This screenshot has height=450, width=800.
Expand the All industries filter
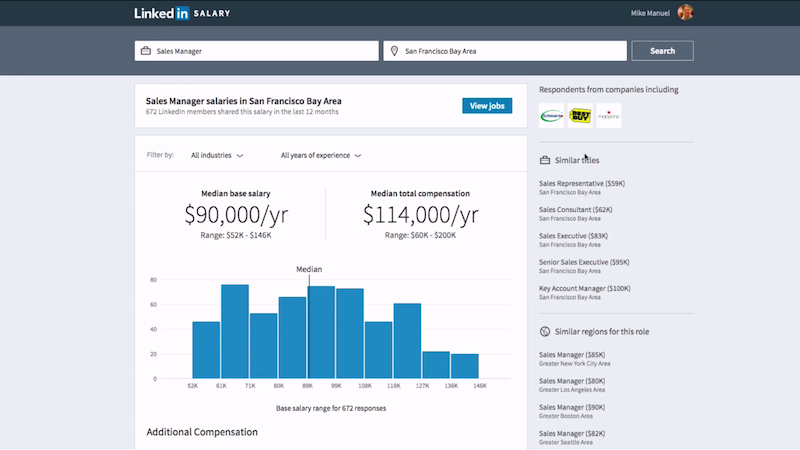[217, 155]
